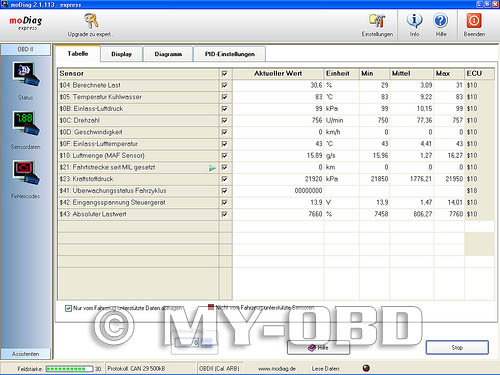Click the green arrow in row $21
The width and height of the screenshot is (500, 375).
click(x=212, y=168)
